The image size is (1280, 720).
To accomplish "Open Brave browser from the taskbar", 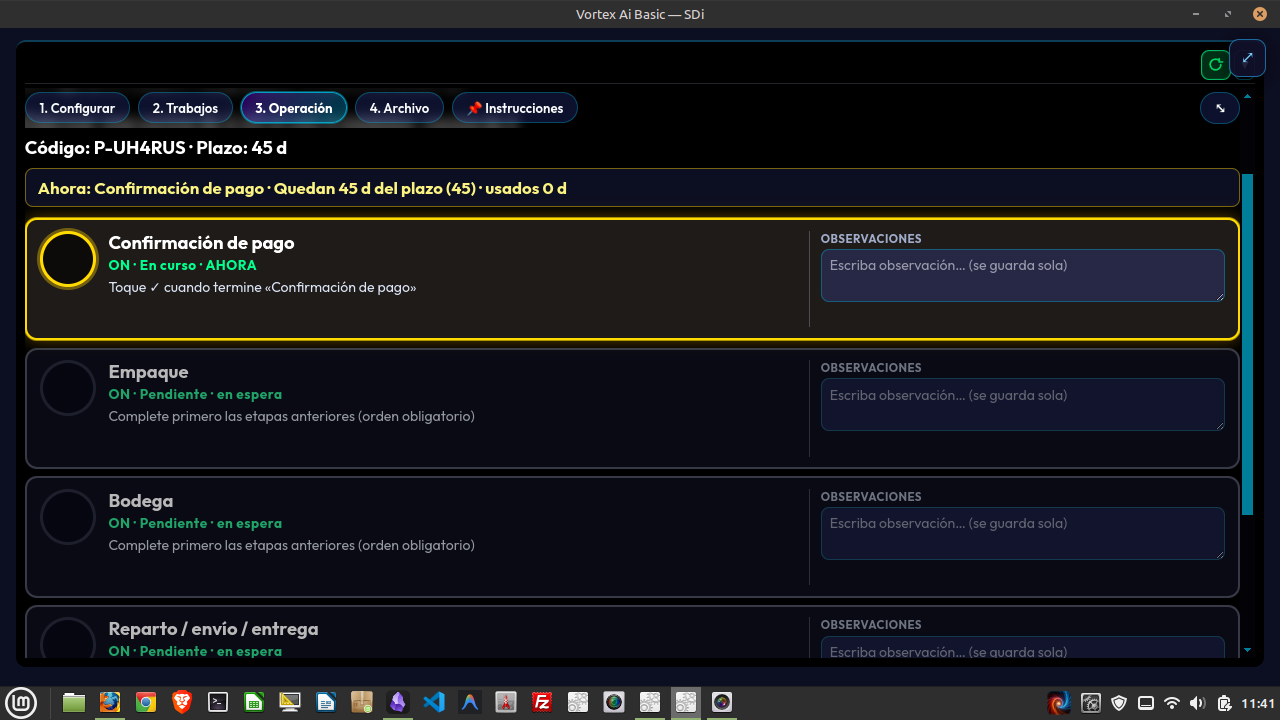I will [x=182, y=702].
